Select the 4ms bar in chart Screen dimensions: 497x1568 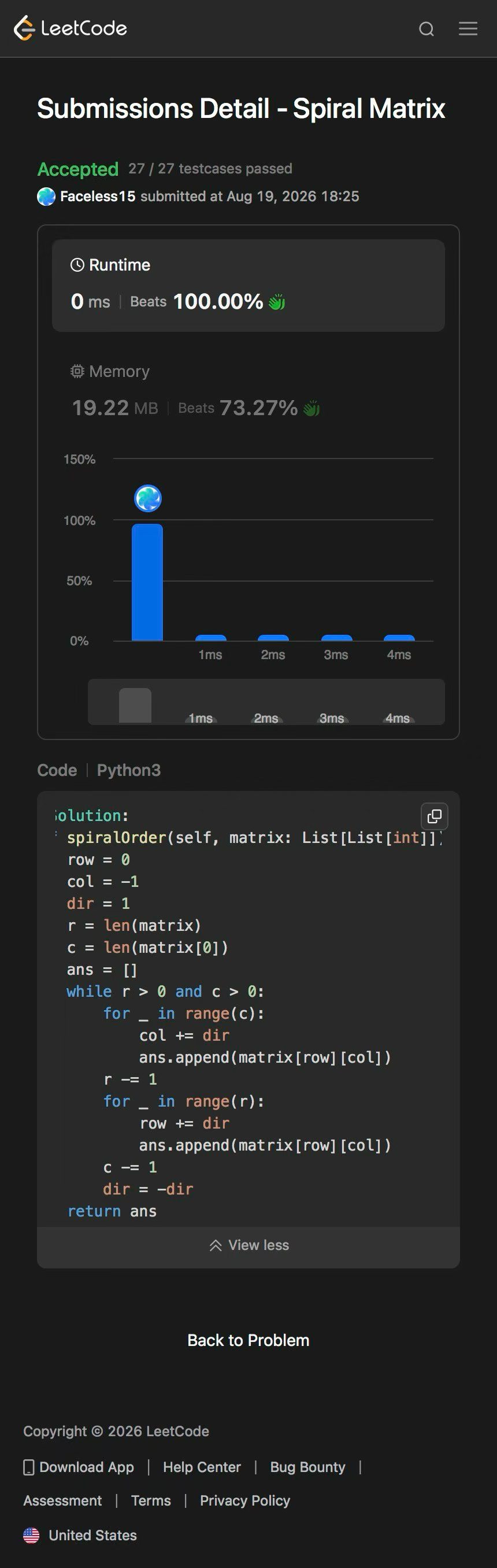pyautogui.click(x=399, y=638)
